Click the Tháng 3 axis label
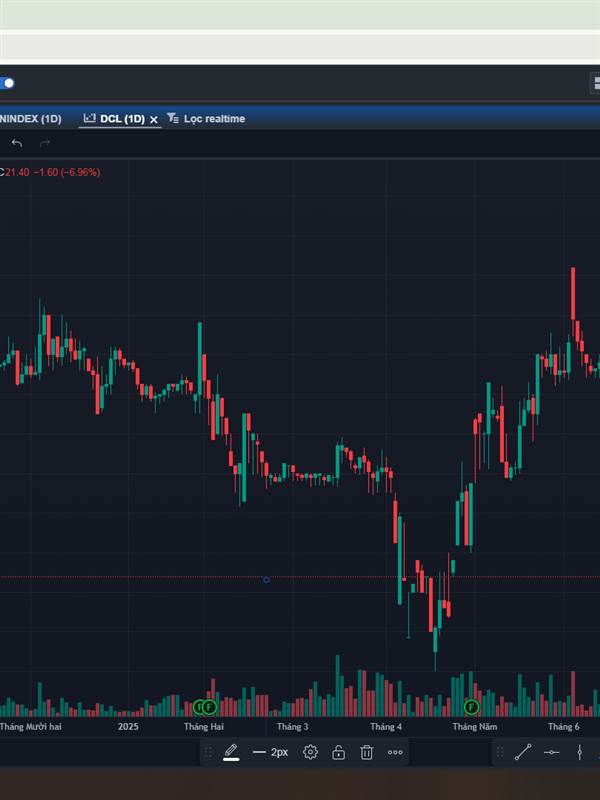The width and height of the screenshot is (600, 800). click(x=292, y=727)
